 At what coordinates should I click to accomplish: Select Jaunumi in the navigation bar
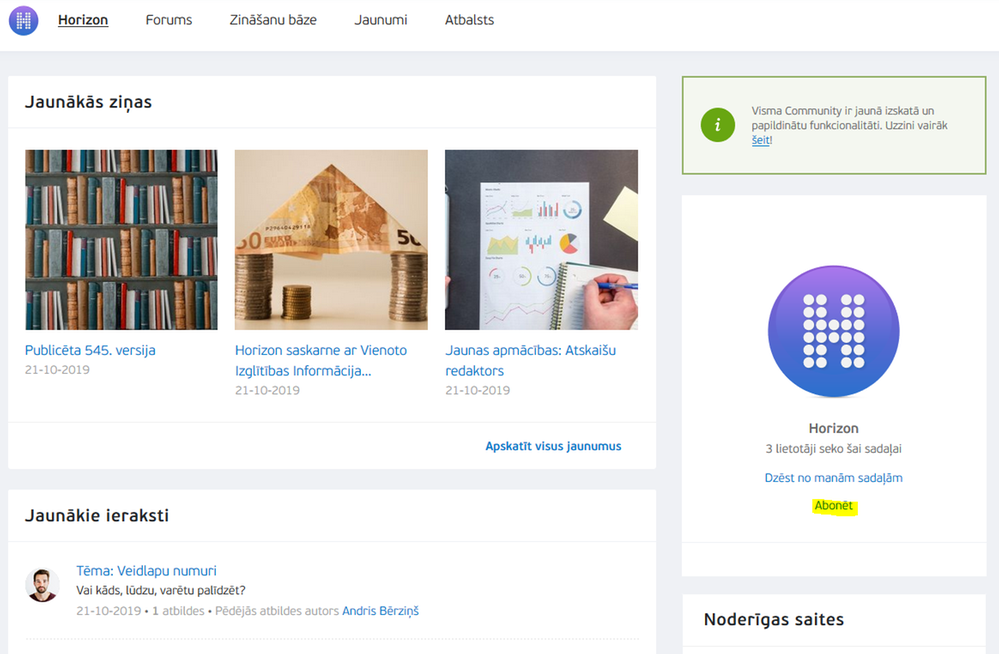(x=380, y=20)
